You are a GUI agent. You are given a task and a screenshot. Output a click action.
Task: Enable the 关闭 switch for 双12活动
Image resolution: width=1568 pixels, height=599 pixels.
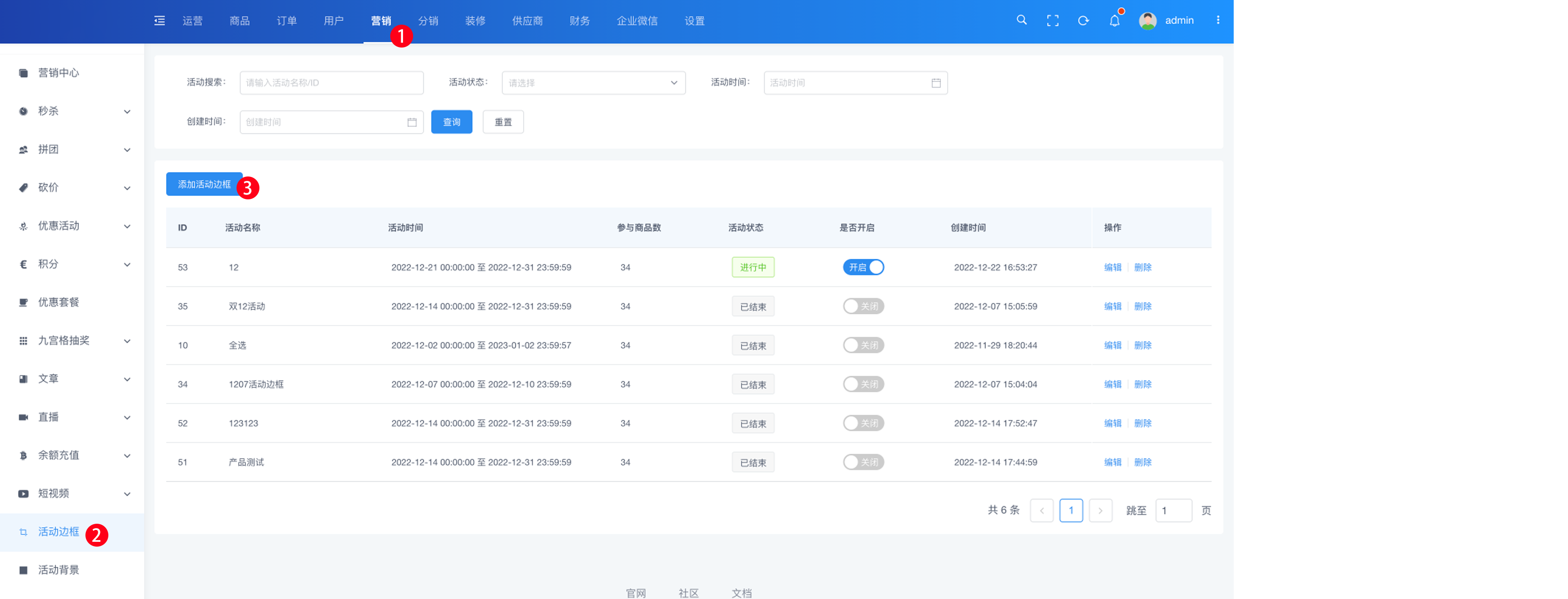[862, 306]
